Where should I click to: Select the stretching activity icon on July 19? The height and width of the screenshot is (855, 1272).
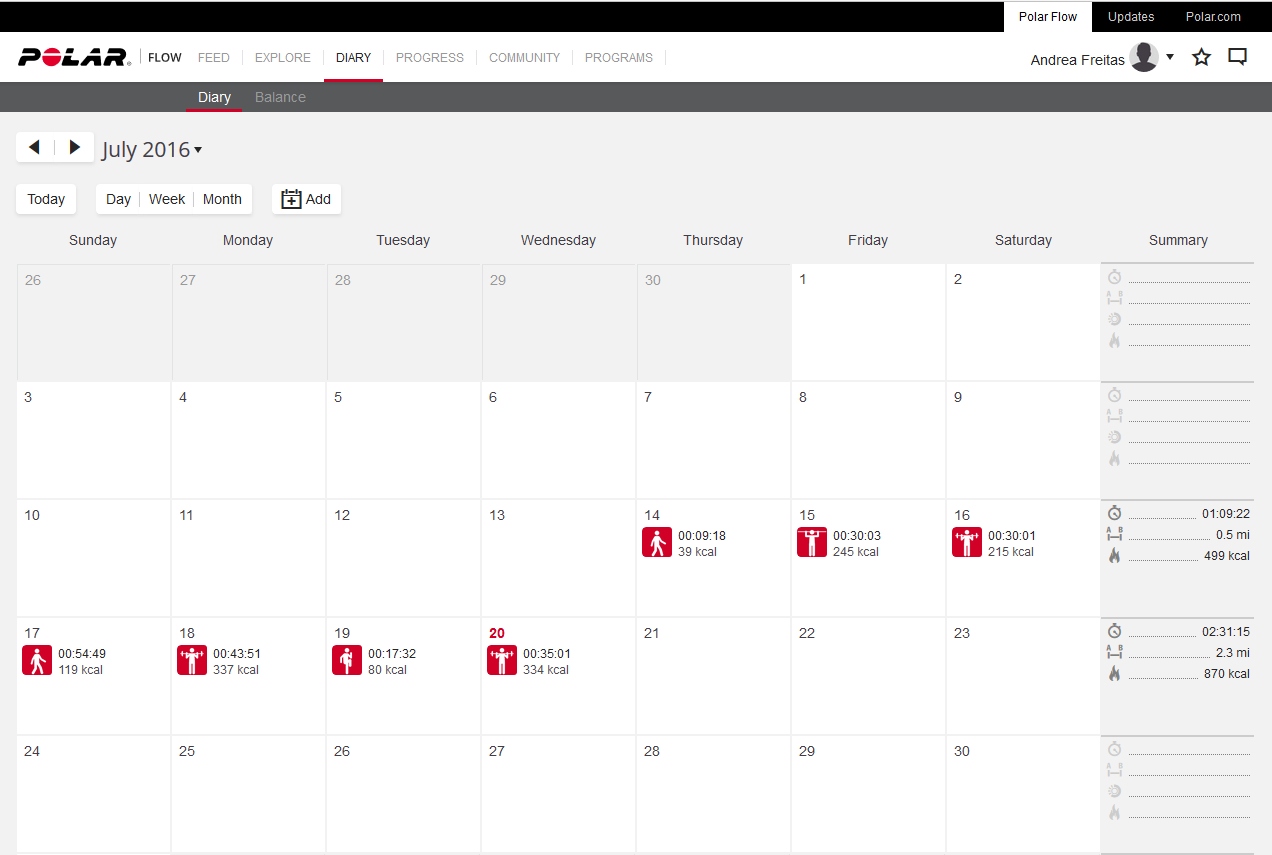pyautogui.click(x=347, y=661)
